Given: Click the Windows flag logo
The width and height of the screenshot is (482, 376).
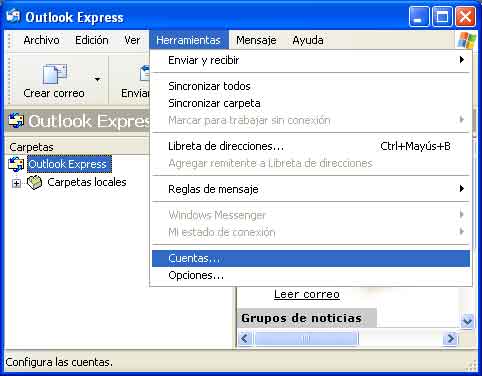Looking at the screenshot, I should pos(466,40).
